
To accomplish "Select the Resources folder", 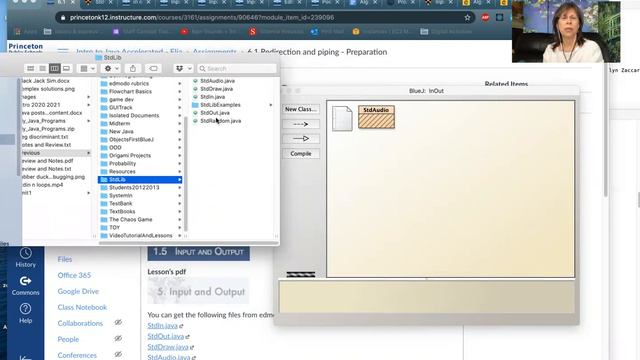I will point(122,171).
